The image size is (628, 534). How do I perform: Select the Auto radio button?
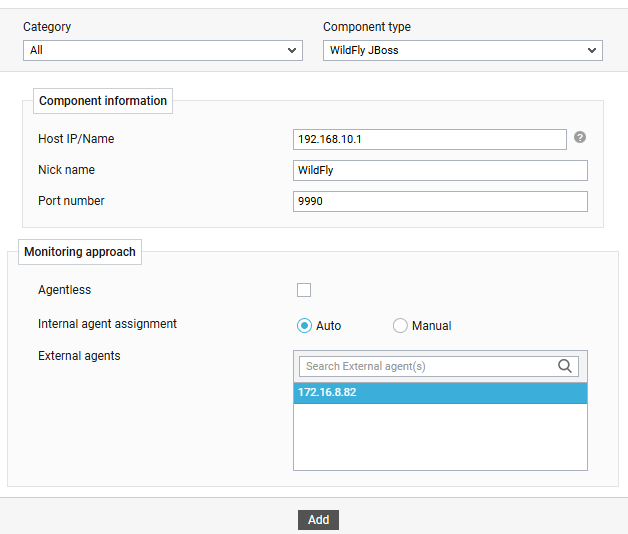304,325
